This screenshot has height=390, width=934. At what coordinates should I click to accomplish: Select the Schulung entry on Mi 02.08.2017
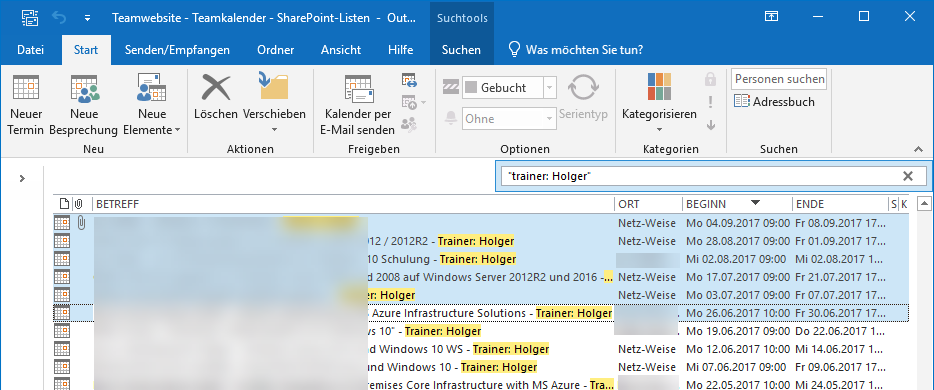481,259
